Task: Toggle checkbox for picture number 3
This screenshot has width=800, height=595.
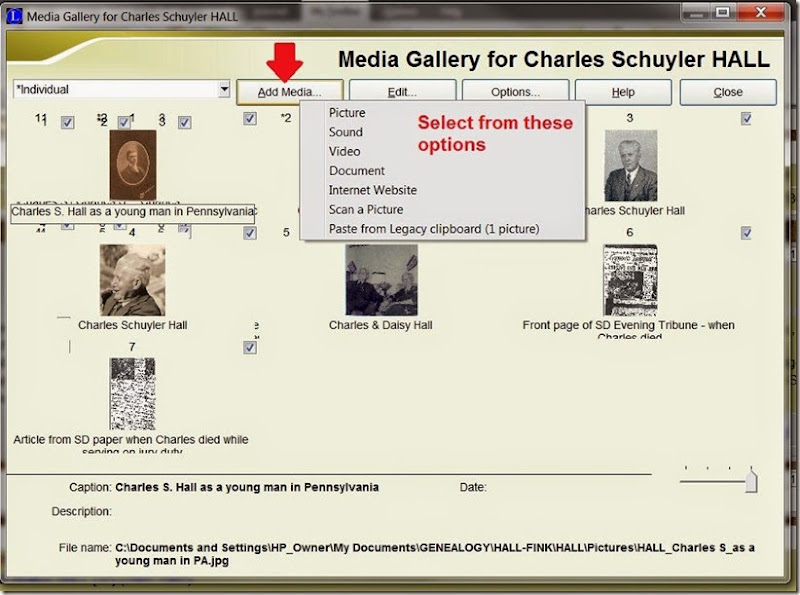Action: (x=746, y=119)
